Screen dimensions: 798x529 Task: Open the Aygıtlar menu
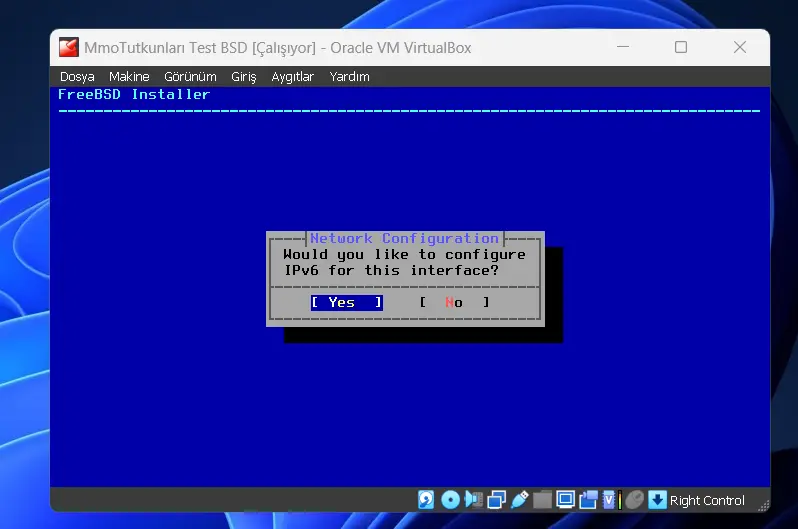(293, 77)
